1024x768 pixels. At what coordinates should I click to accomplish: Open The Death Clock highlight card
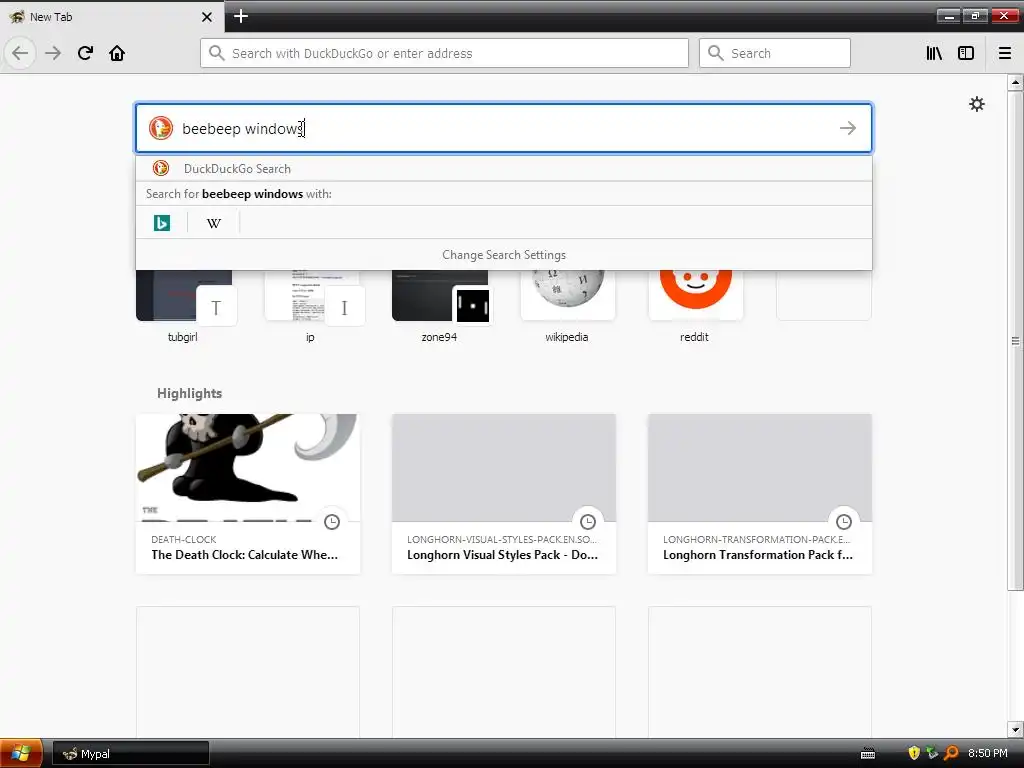tap(248, 494)
